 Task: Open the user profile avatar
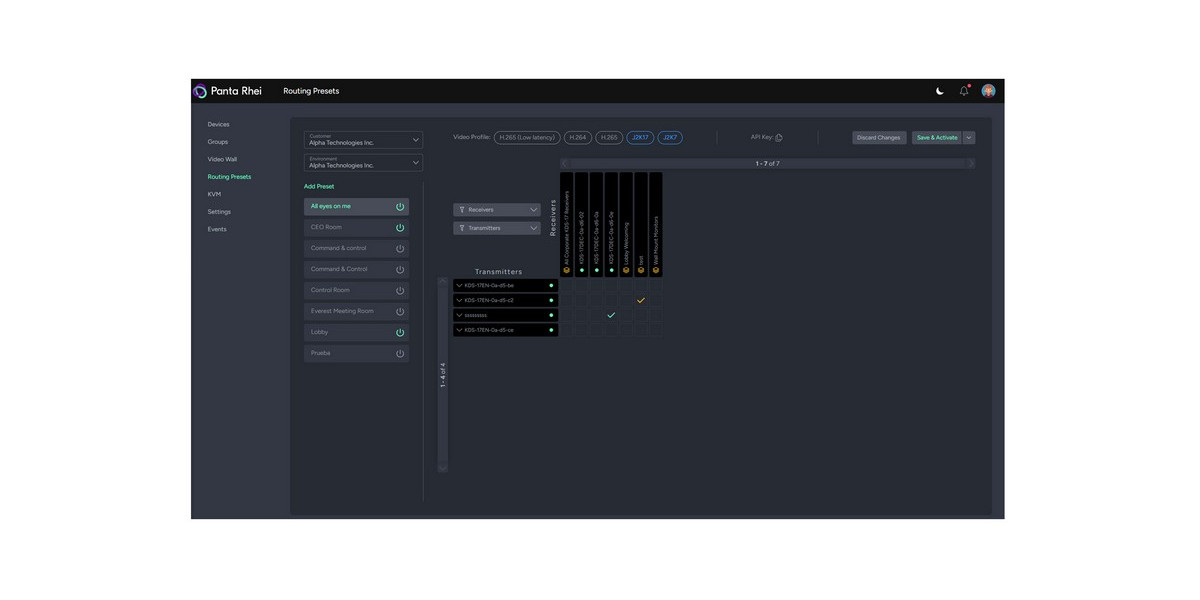click(988, 91)
